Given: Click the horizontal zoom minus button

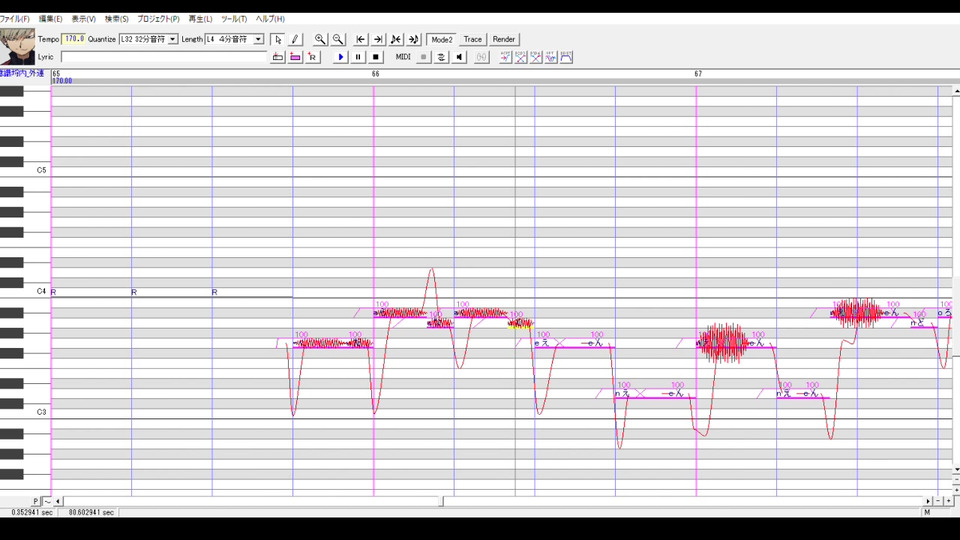Looking at the screenshot, I should click(938, 501).
